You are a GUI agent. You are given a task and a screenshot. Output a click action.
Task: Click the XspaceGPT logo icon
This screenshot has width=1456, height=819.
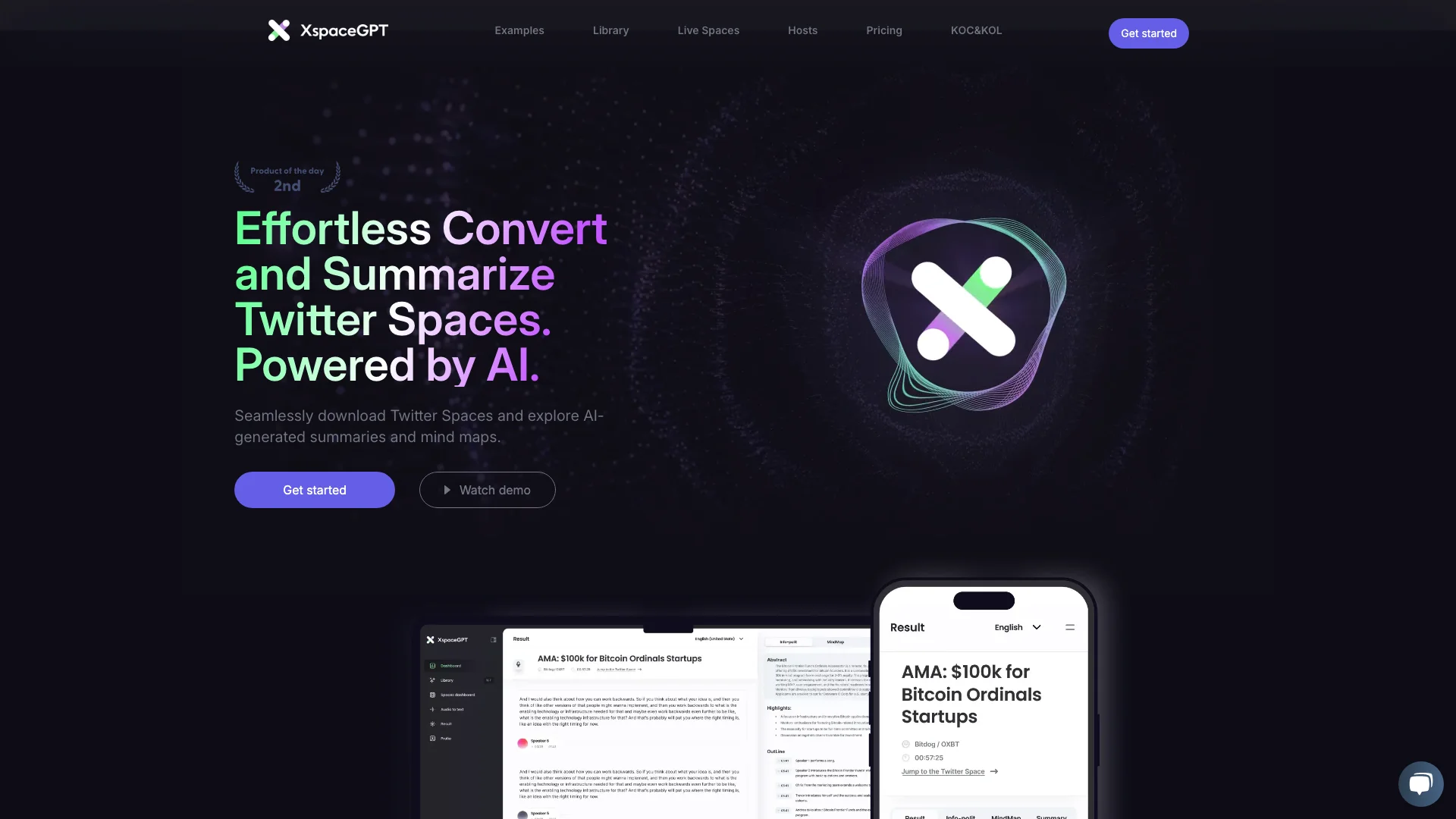click(278, 29)
